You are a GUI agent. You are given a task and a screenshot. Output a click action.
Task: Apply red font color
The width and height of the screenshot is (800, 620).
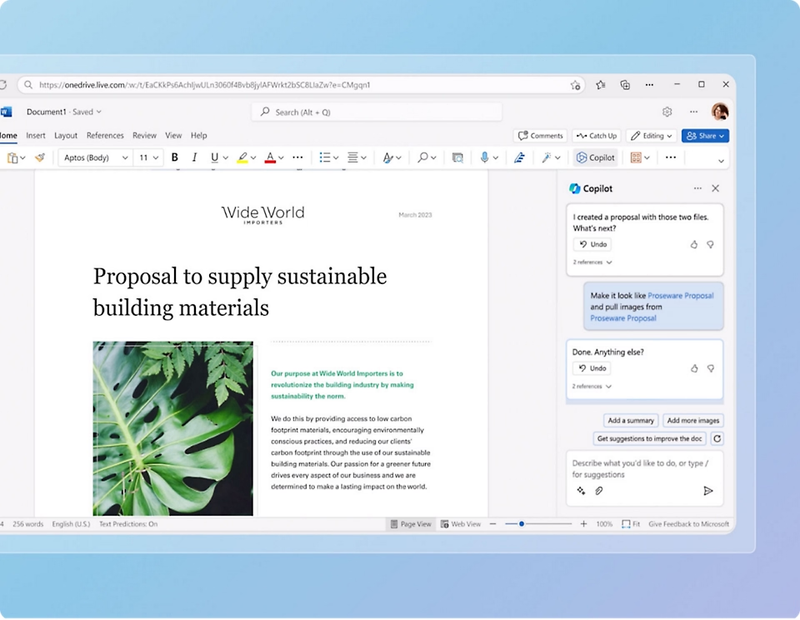click(270, 158)
